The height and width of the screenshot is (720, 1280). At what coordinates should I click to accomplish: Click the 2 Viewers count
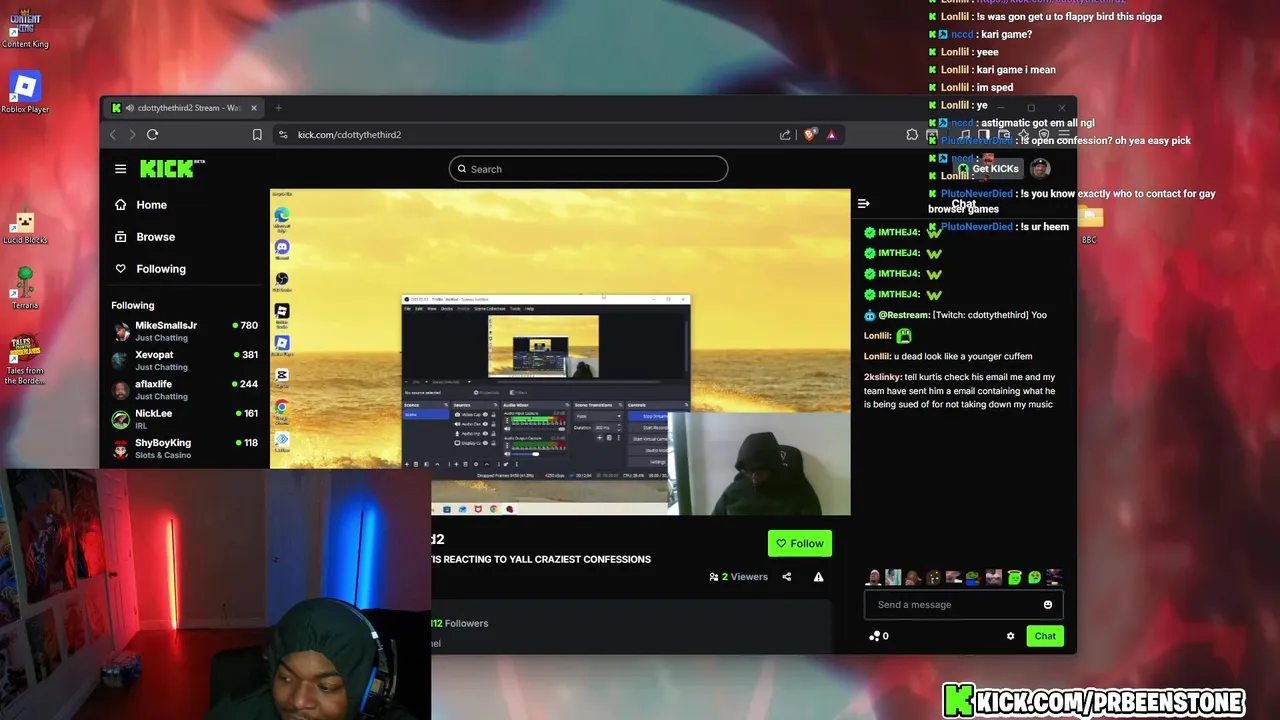(738, 577)
